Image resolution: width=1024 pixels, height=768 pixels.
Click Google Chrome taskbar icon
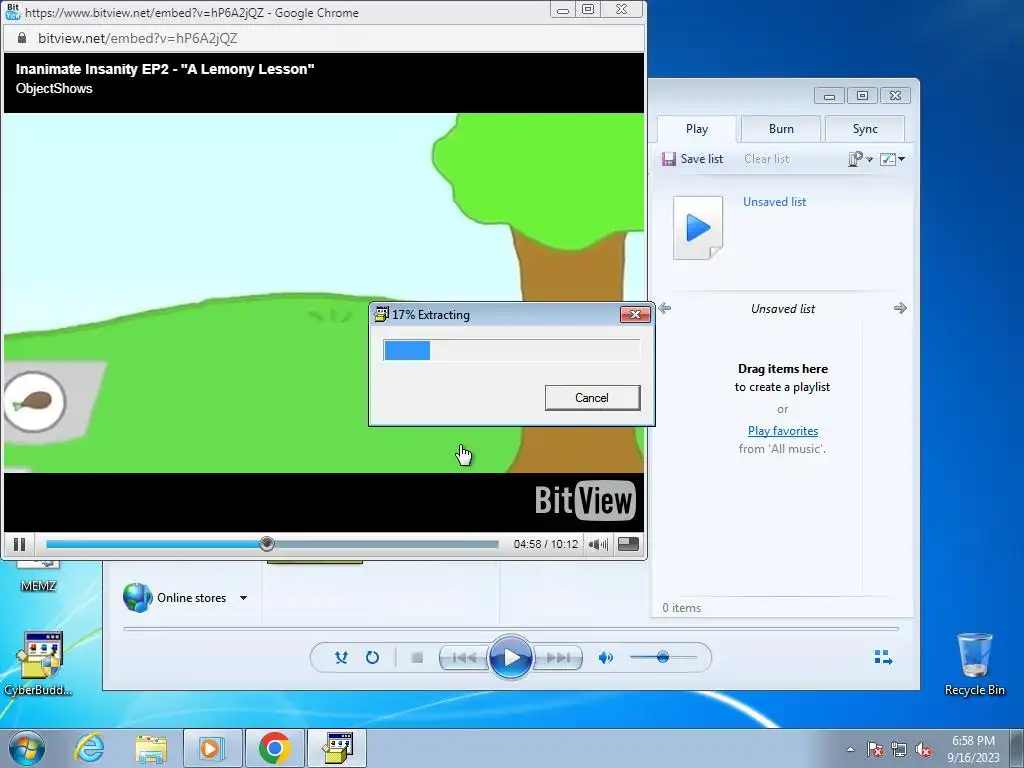274,748
